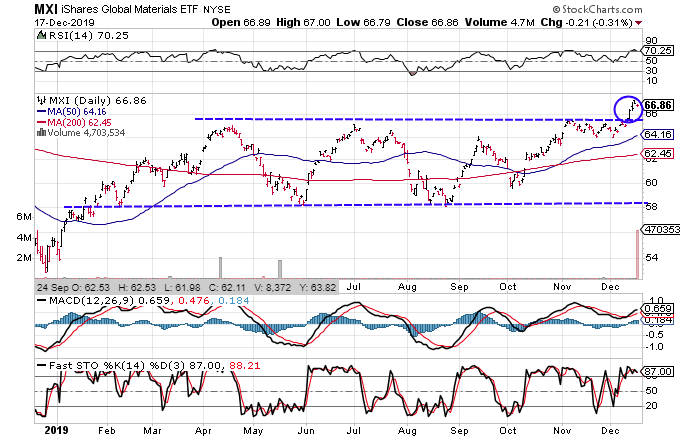Click the Close 66.86 header value
The width and height of the screenshot is (680, 440).
coord(427,23)
